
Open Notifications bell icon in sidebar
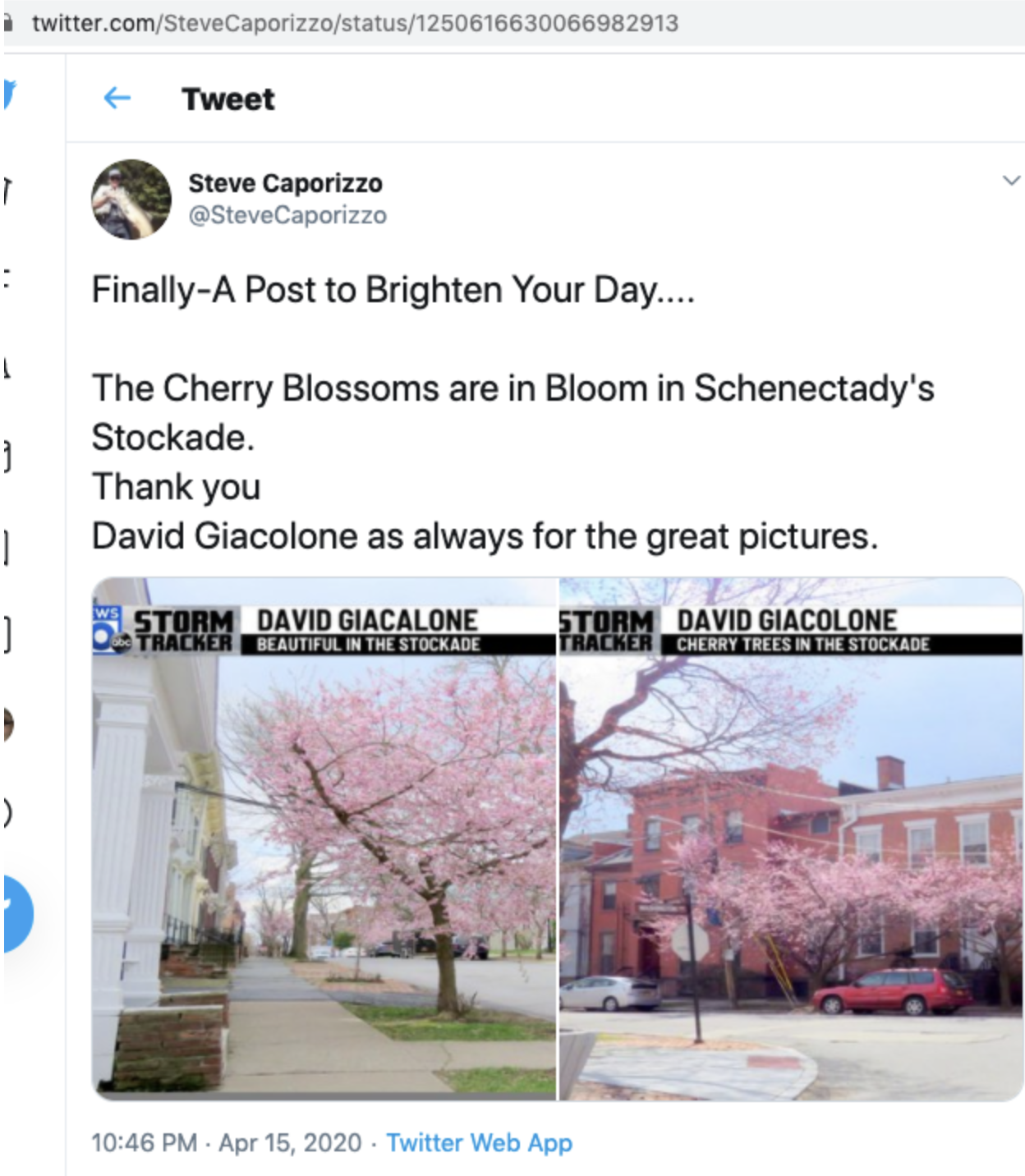tap(7, 367)
